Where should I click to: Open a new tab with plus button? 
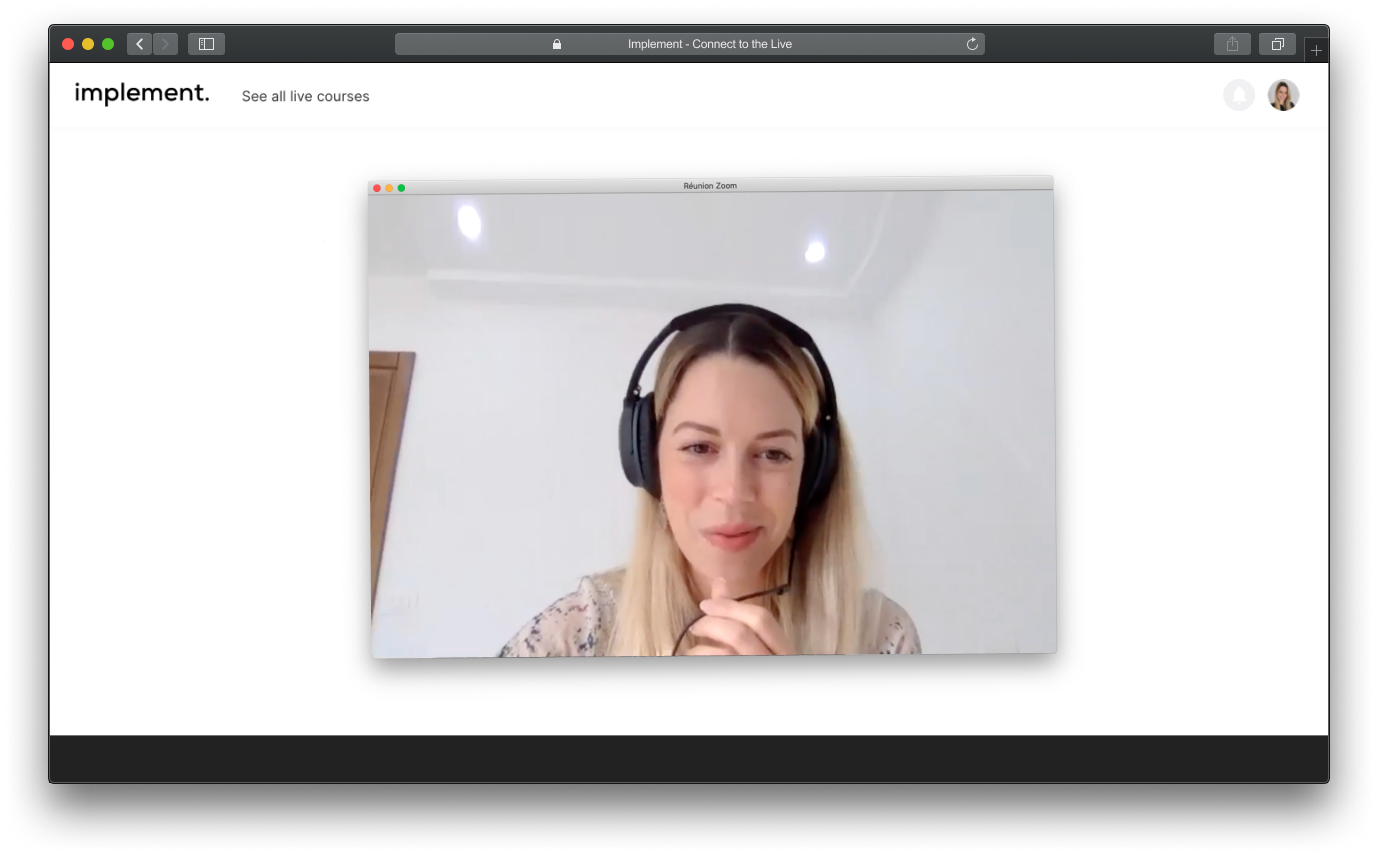pyautogui.click(x=1316, y=50)
